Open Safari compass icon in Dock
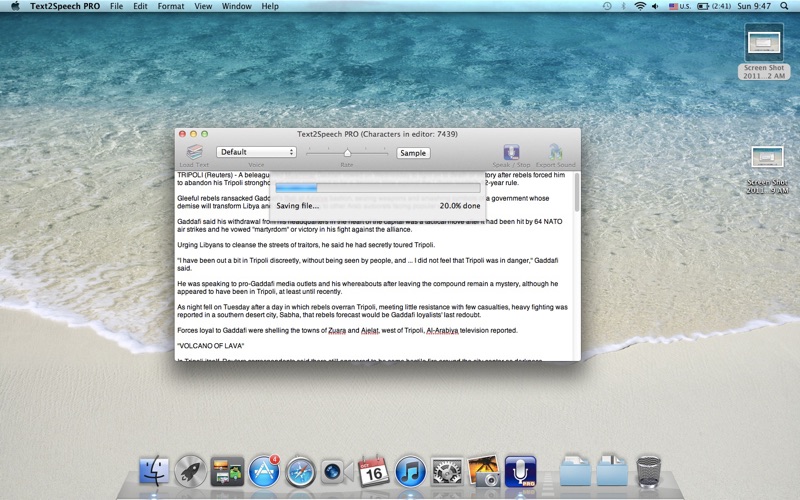This screenshot has height=500, width=800. (x=300, y=471)
